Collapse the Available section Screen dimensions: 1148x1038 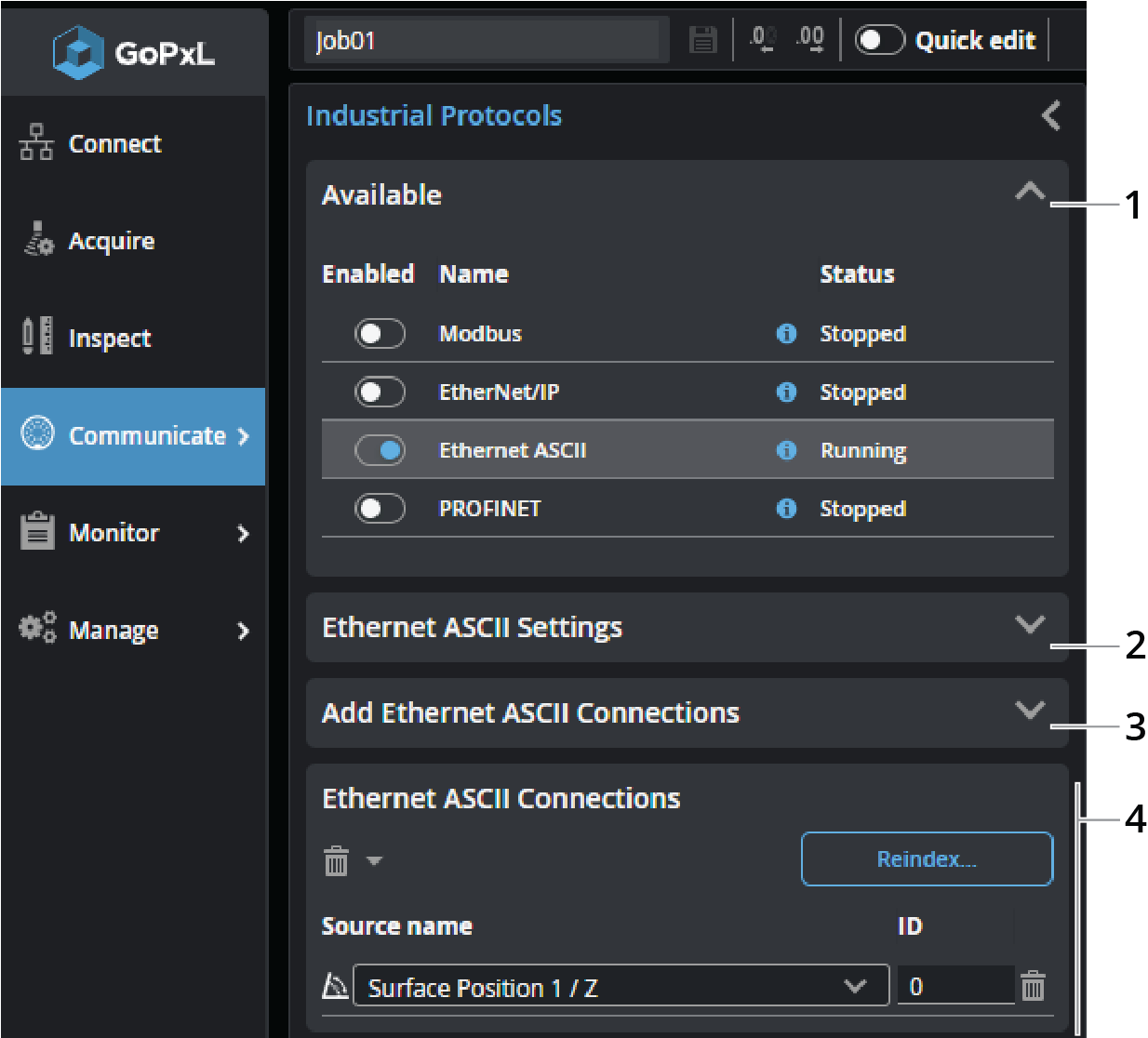1029,193
